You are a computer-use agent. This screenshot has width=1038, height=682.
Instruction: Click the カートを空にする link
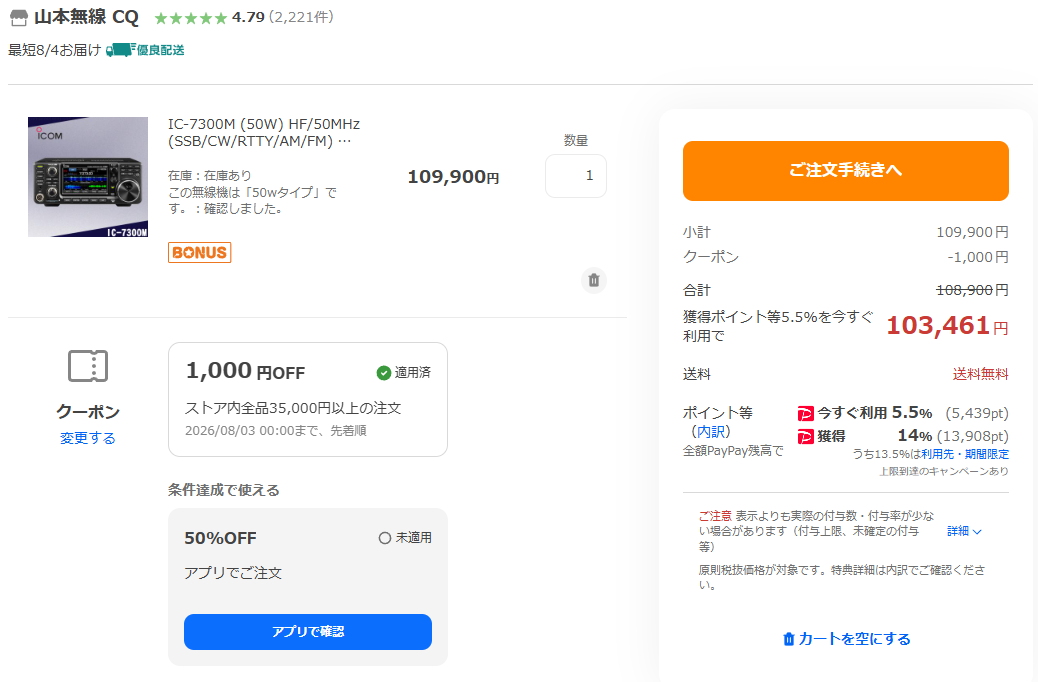846,639
